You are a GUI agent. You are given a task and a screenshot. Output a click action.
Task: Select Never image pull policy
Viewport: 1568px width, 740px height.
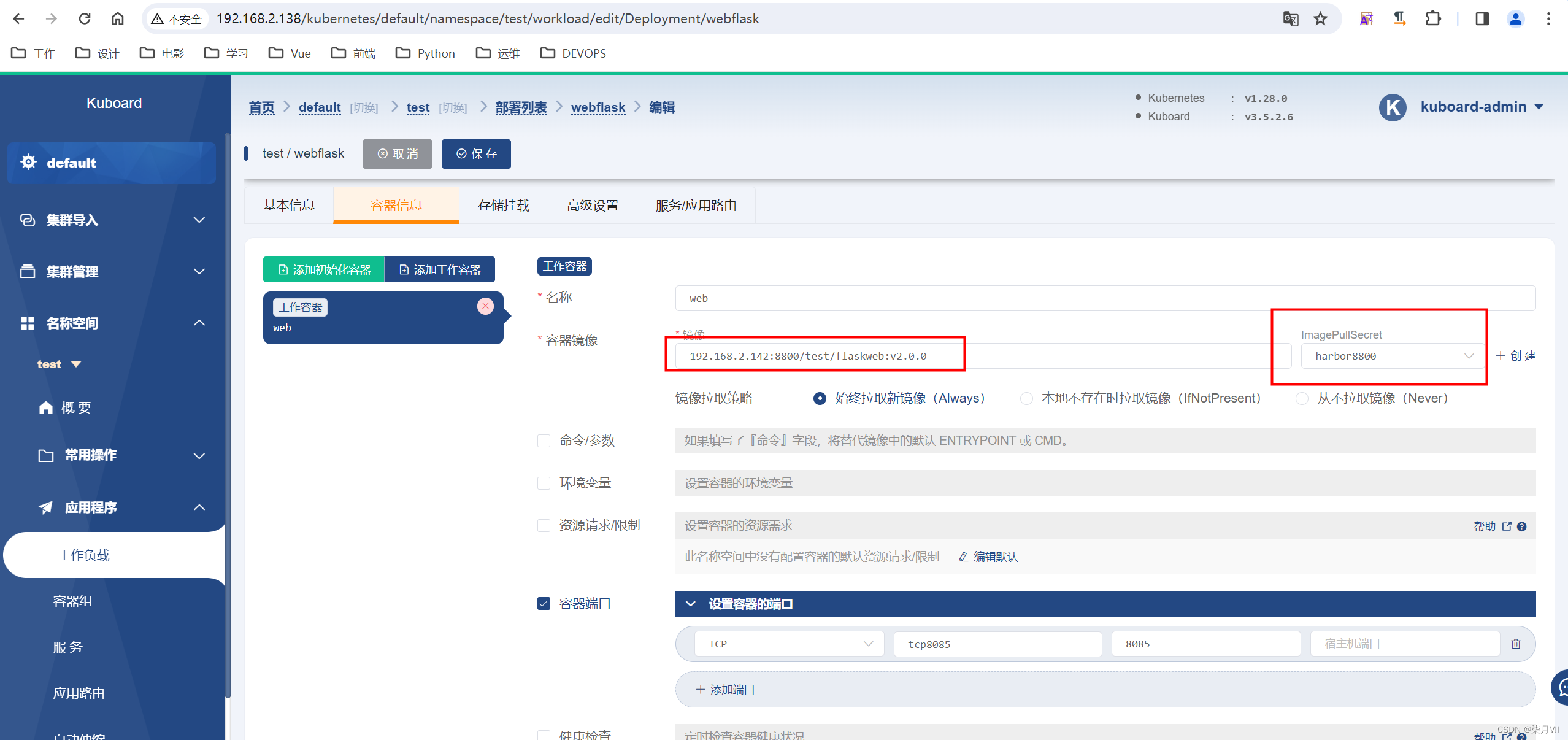[1302, 399]
